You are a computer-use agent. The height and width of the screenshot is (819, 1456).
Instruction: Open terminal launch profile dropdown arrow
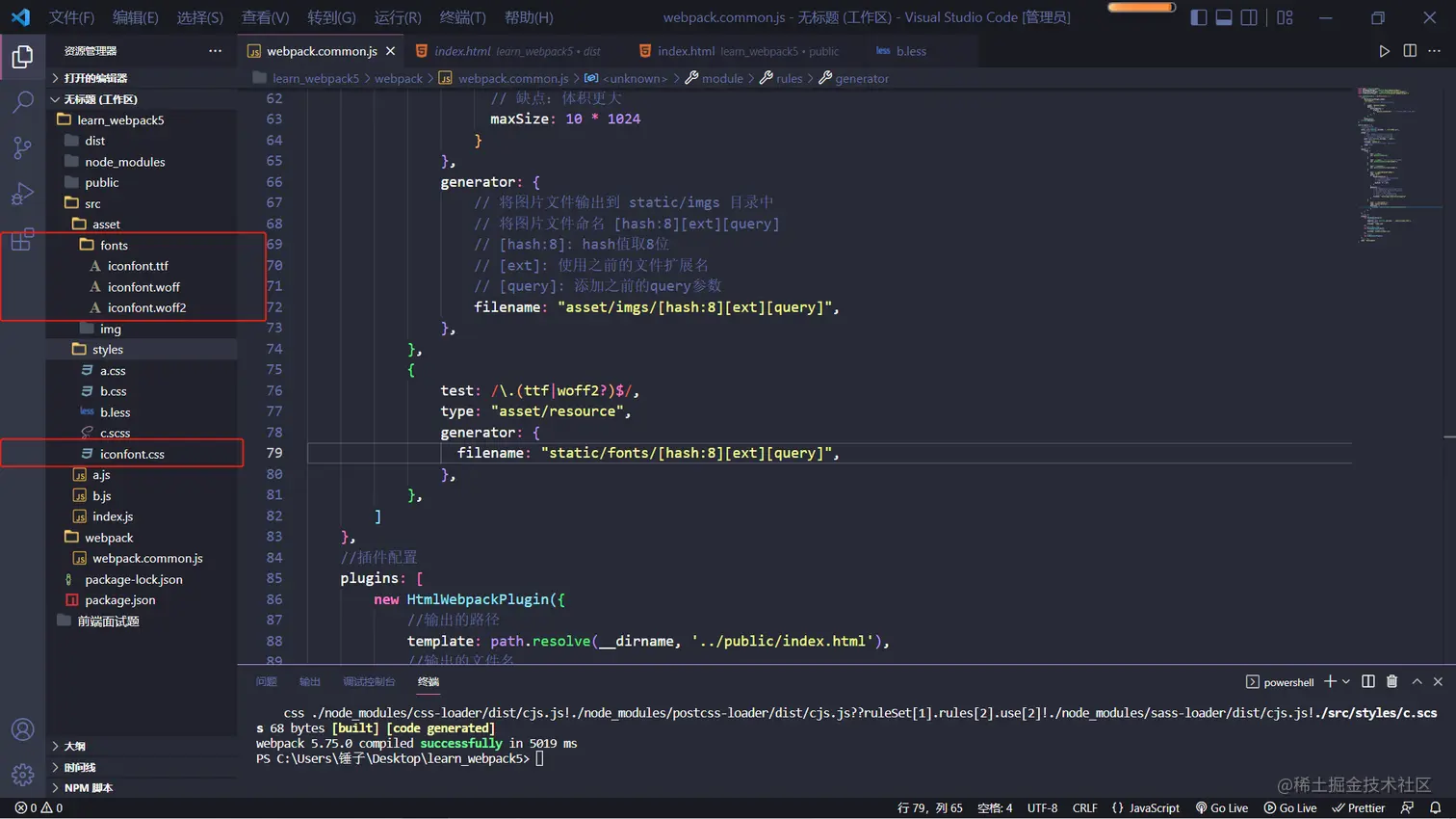pyautogui.click(x=1346, y=681)
